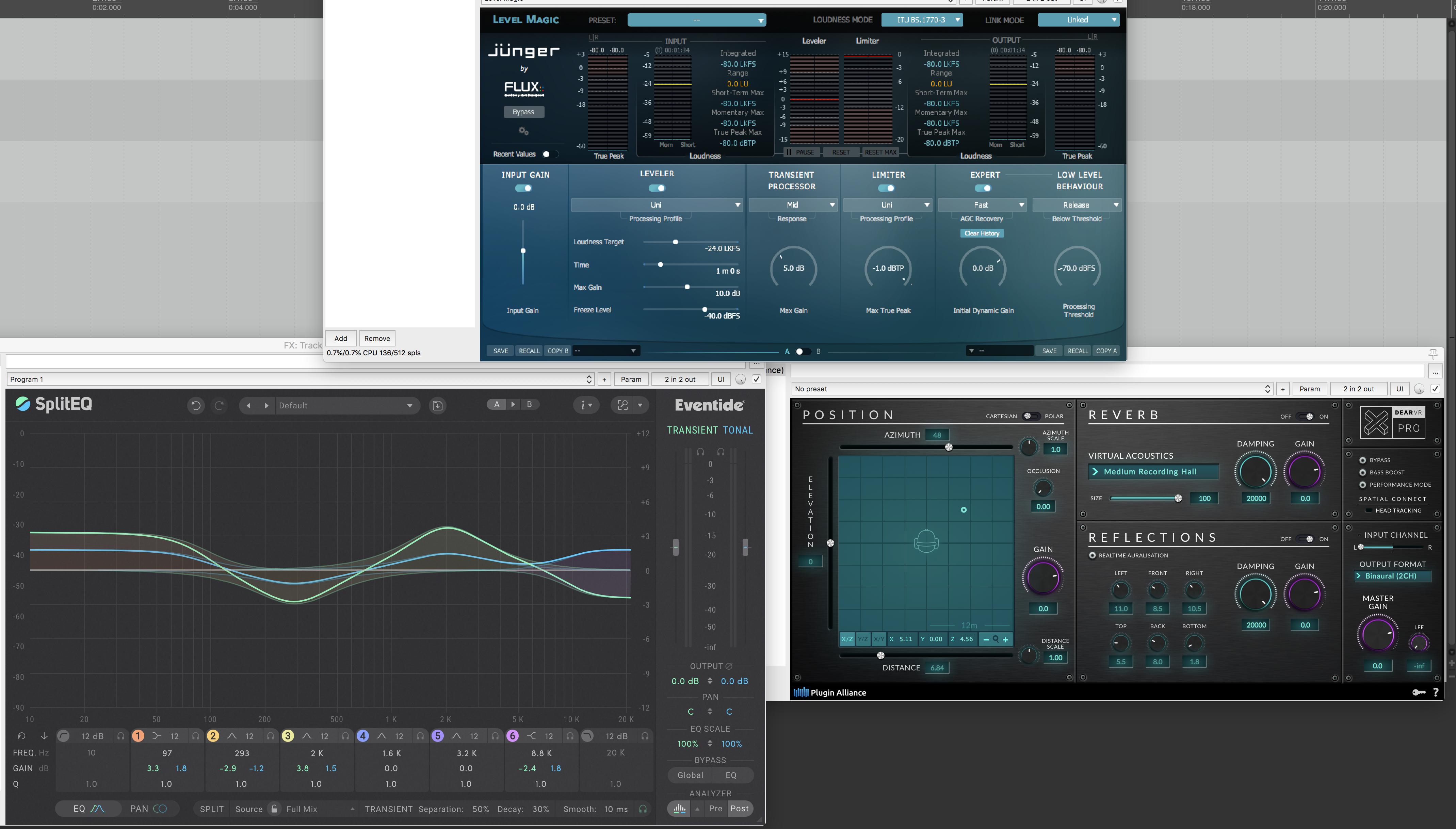
Task: Open the AGC Recovery Fast dropdown
Action: pos(982,205)
